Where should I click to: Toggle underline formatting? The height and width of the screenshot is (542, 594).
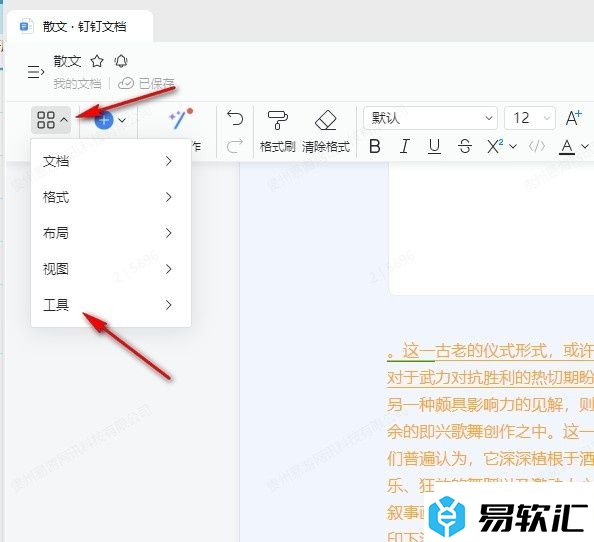click(x=434, y=146)
